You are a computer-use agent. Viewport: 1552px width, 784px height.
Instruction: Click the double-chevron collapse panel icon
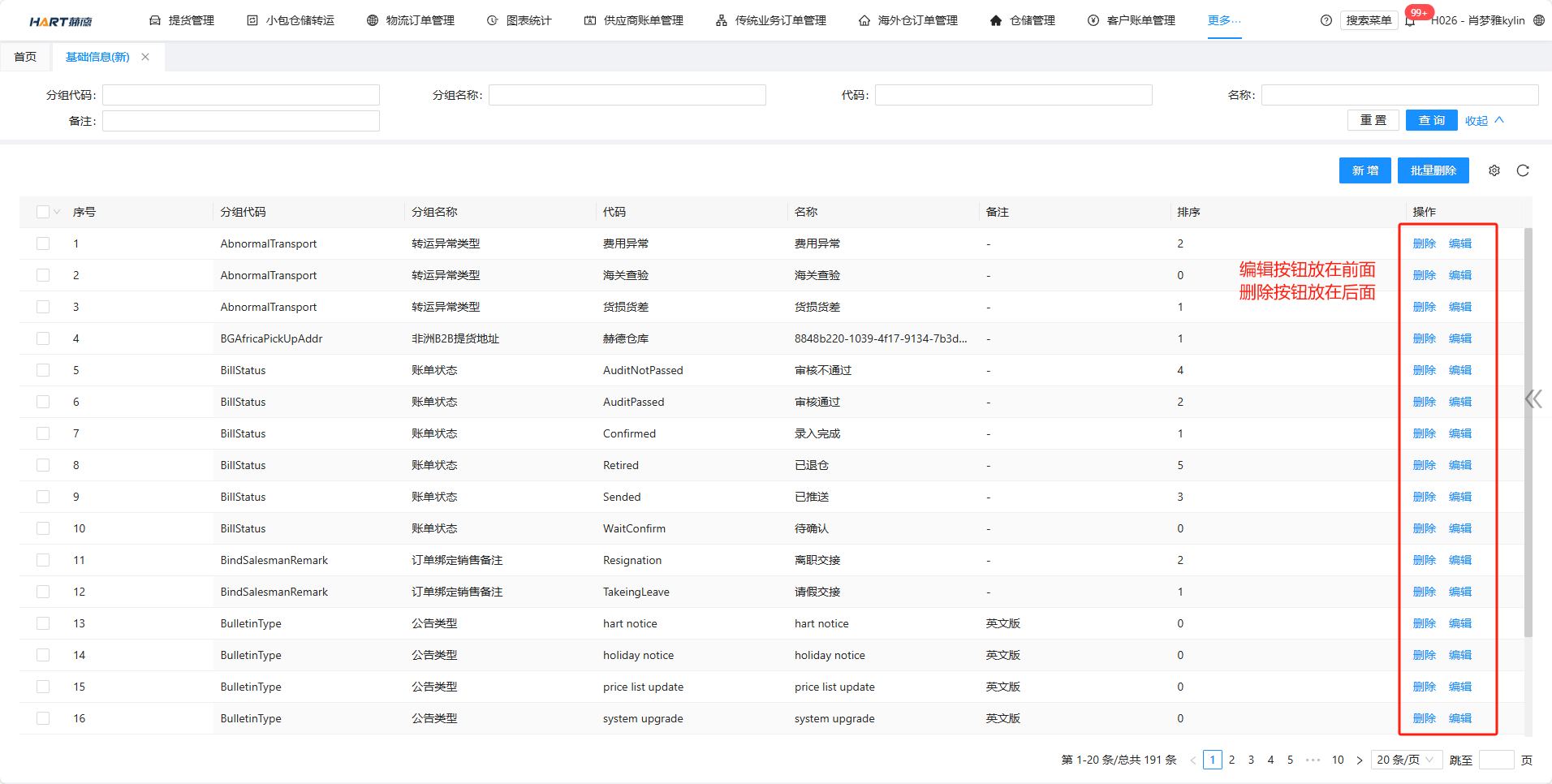1533,398
